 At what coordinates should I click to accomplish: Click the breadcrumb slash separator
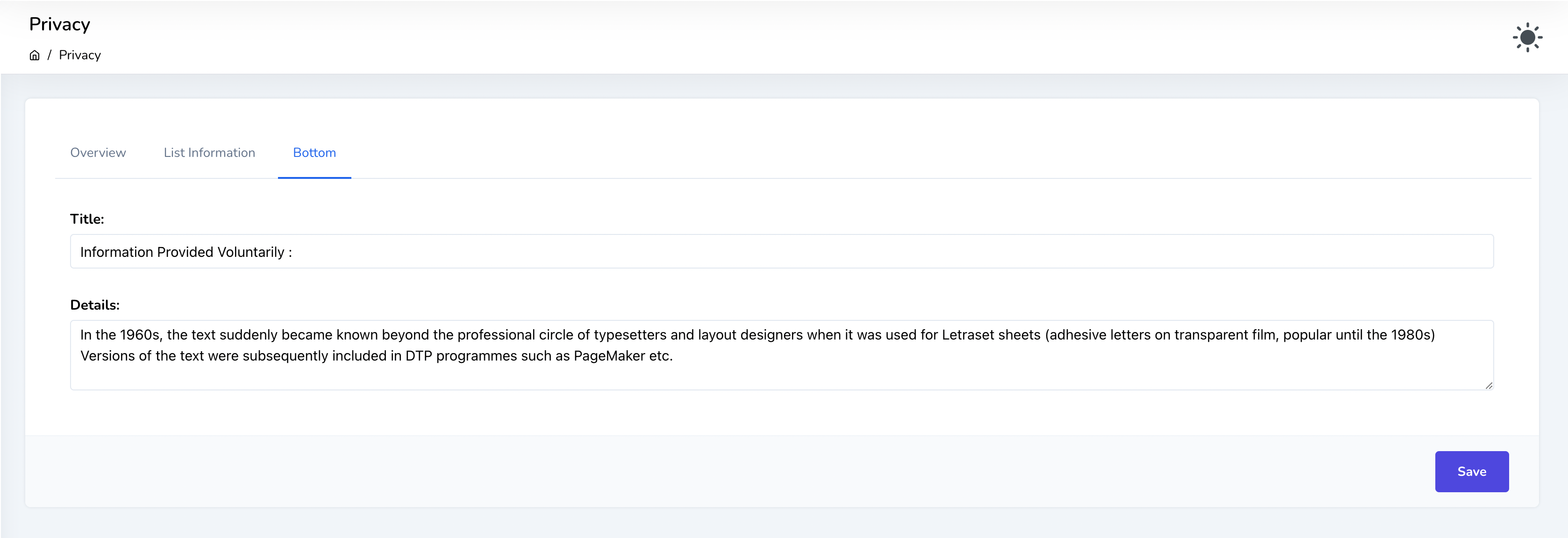[x=50, y=56]
